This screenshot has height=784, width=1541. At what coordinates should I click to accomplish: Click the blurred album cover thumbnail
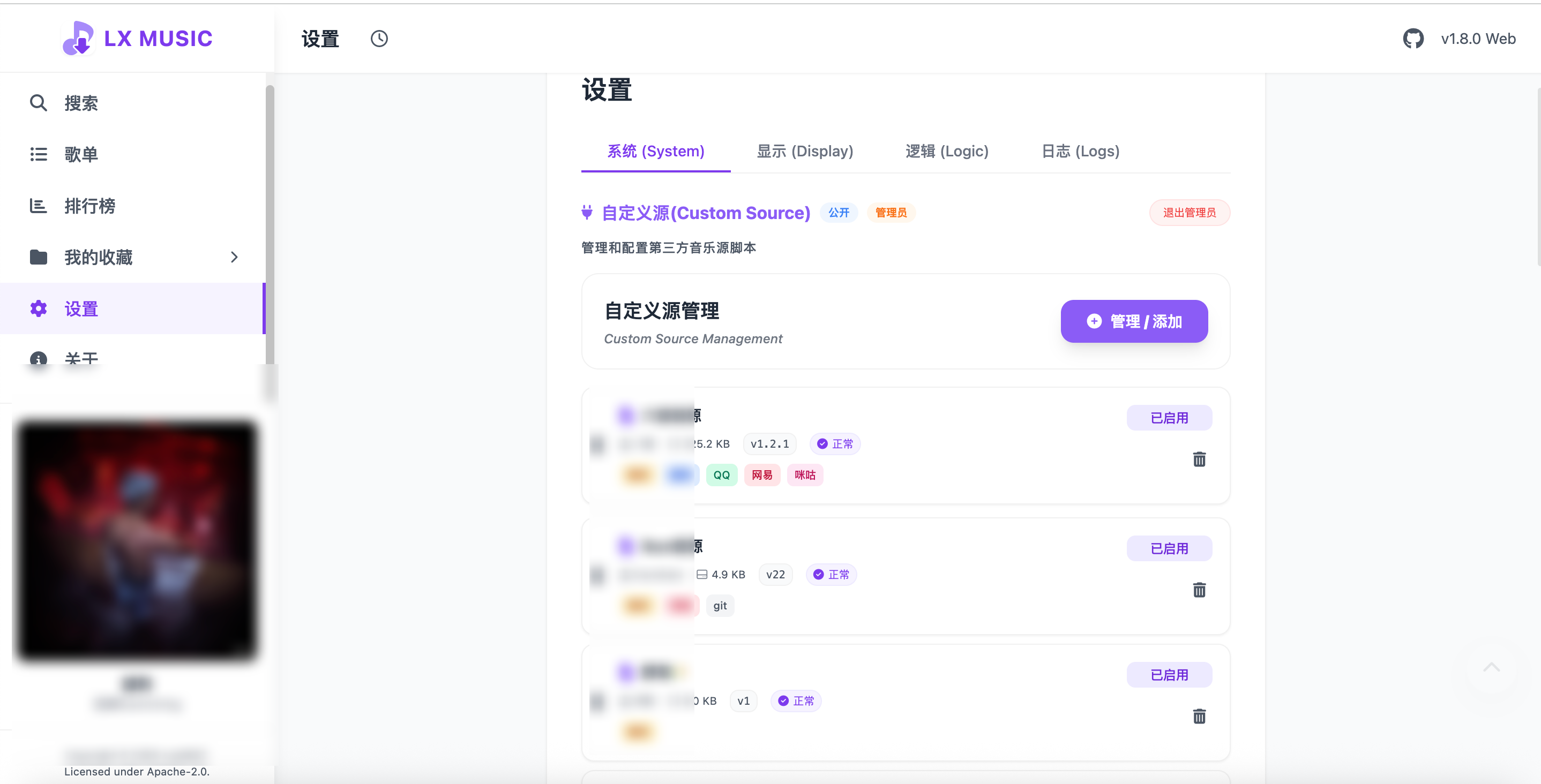pos(138,541)
